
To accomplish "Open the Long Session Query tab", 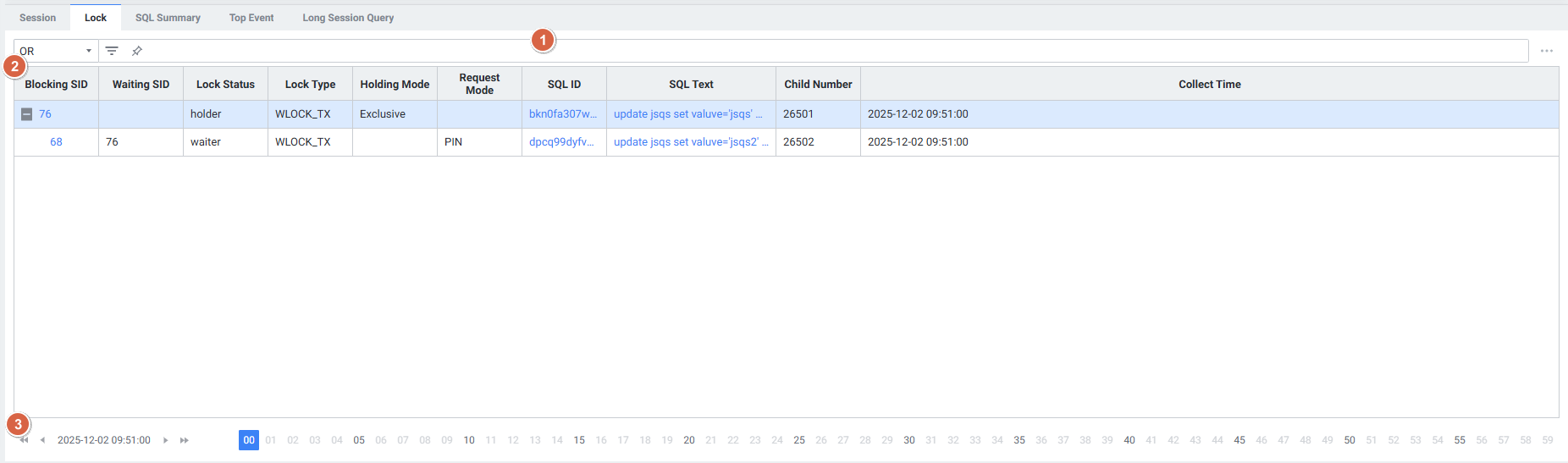I will click(x=348, y=18).
